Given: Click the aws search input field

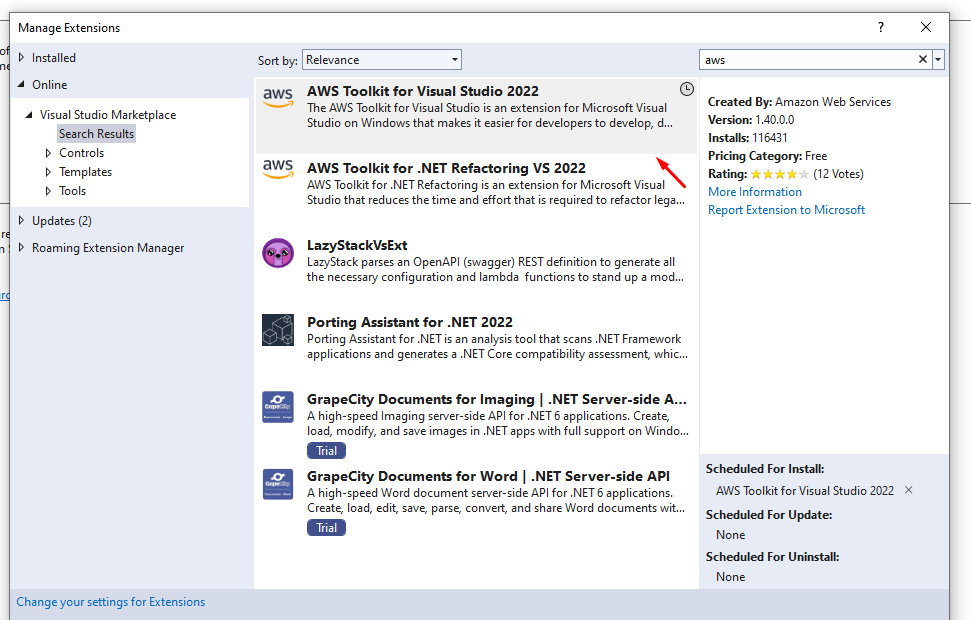Looking at the screenshot, I should click(808, 59).
